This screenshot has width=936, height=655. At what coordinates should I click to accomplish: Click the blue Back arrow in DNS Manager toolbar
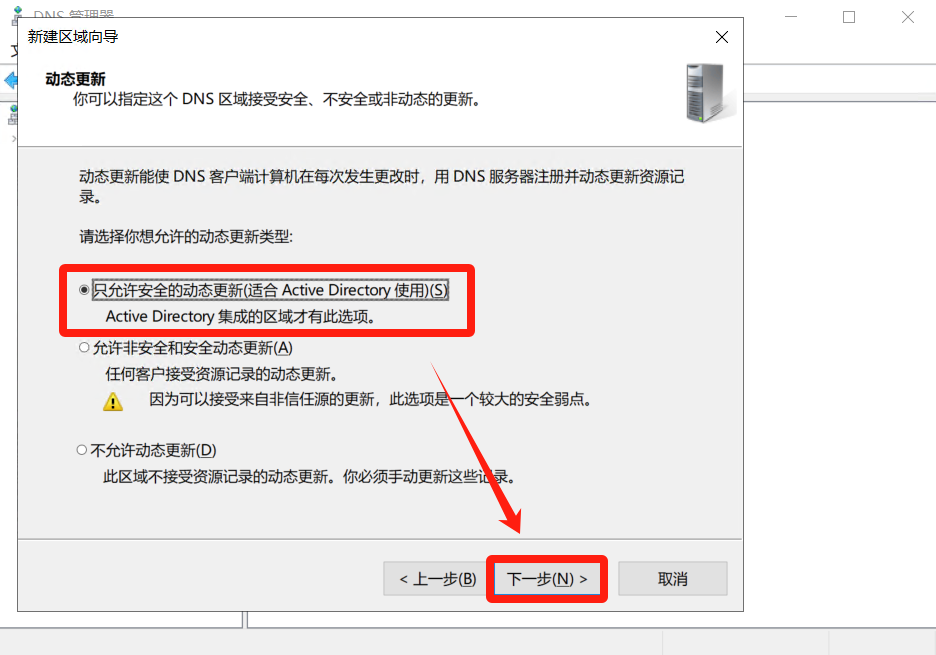coord(10,80)
